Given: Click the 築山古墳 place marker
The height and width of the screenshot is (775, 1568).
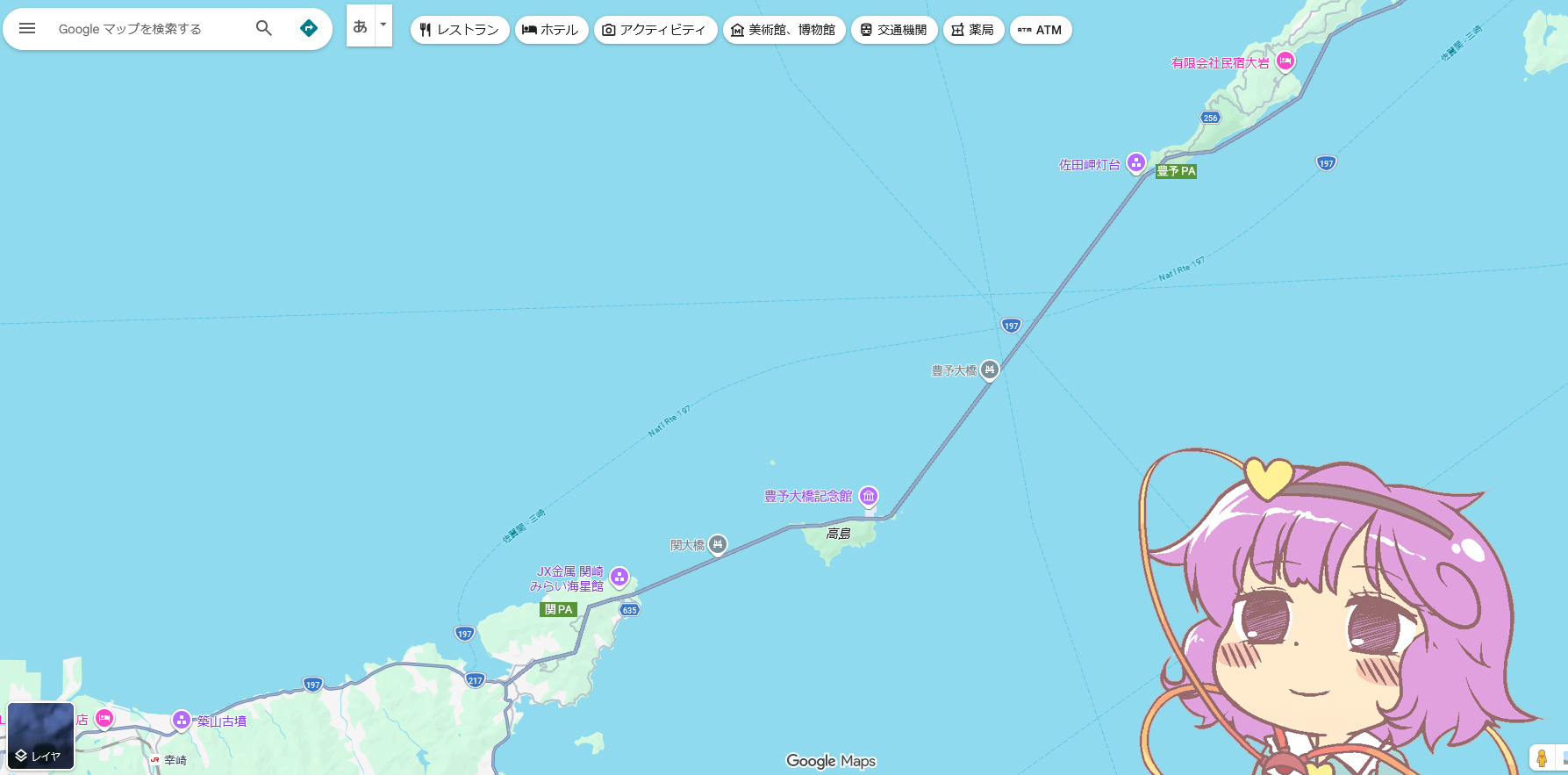Looking at the screenshot, I should click(182, 720).
